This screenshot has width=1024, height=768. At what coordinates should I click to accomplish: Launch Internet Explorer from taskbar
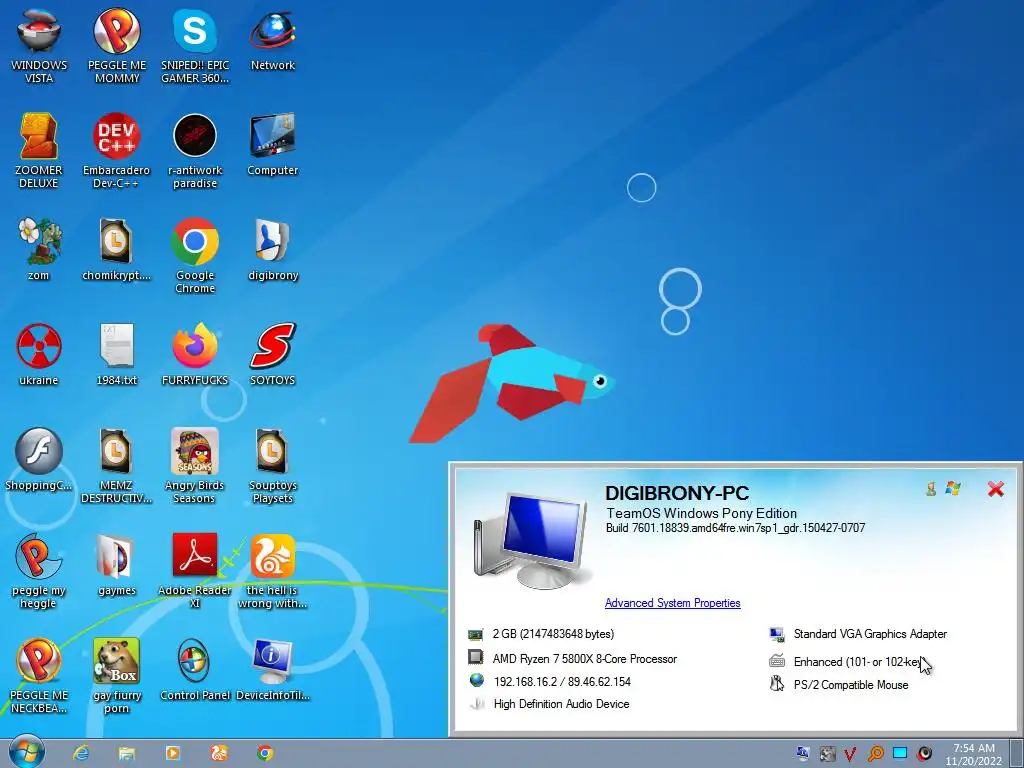(x=81, y=753)
